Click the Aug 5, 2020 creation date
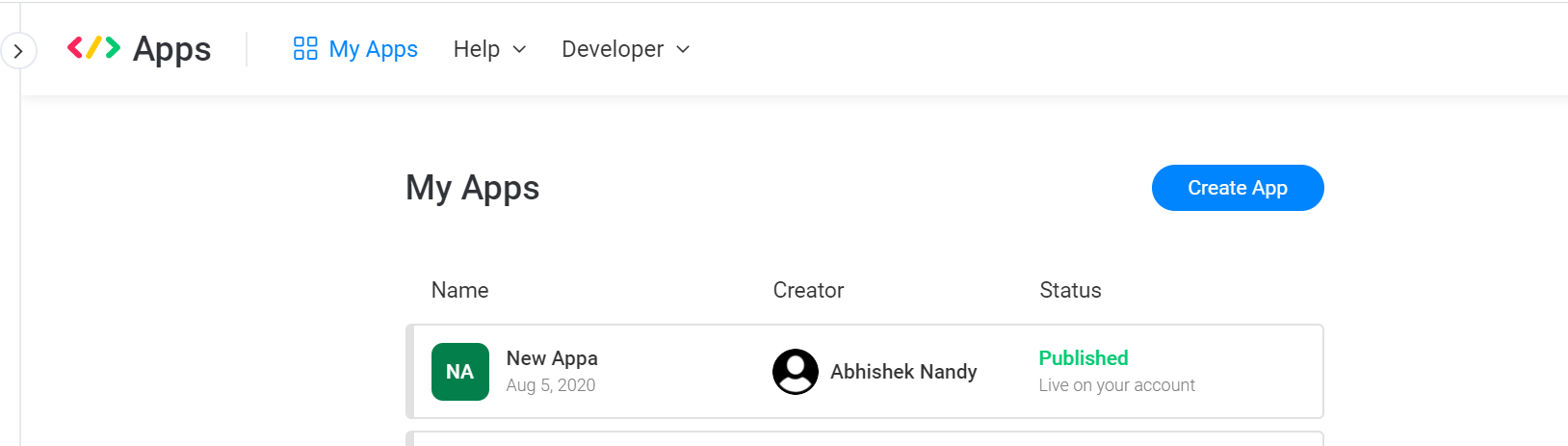 [551, 385]
